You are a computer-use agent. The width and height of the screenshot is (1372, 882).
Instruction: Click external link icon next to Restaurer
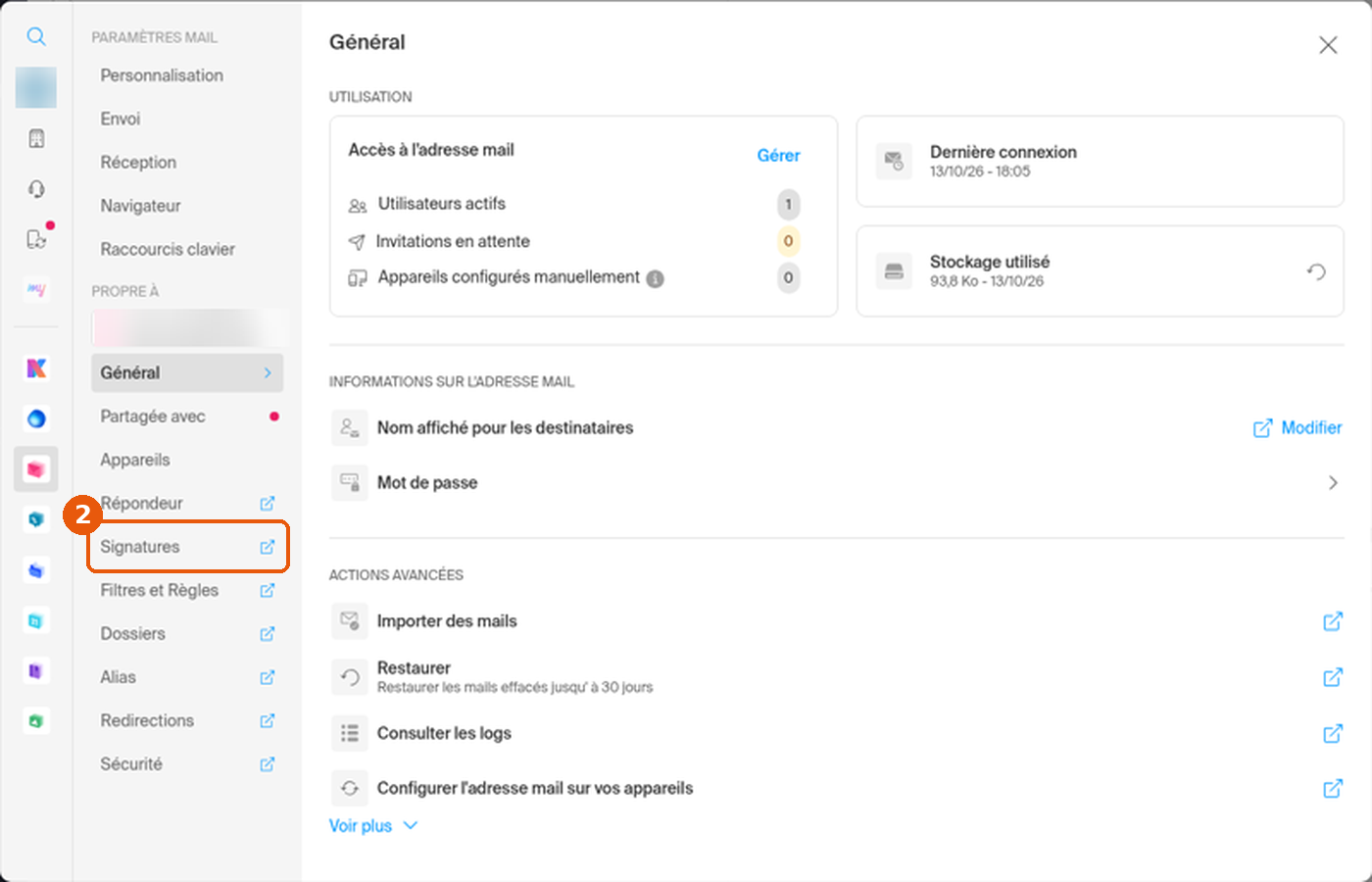pos(1333,677)
